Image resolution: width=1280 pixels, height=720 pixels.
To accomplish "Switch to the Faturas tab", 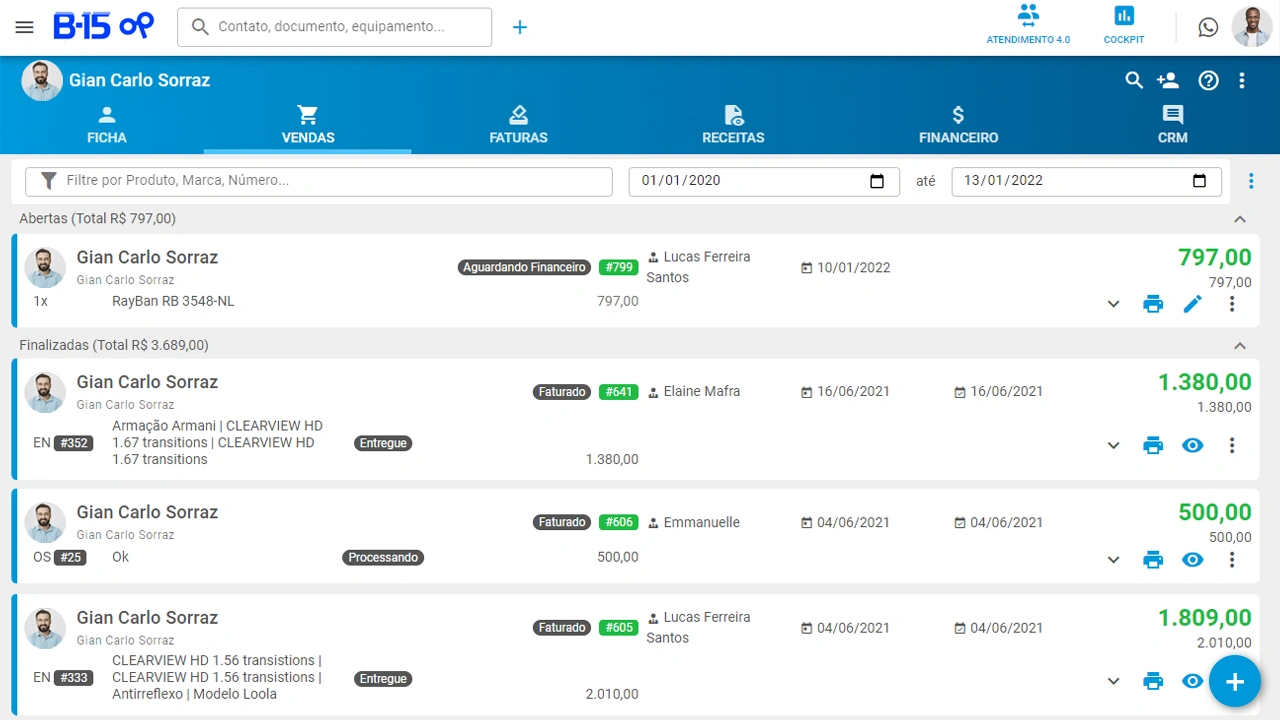I will (x=518, y=125).
